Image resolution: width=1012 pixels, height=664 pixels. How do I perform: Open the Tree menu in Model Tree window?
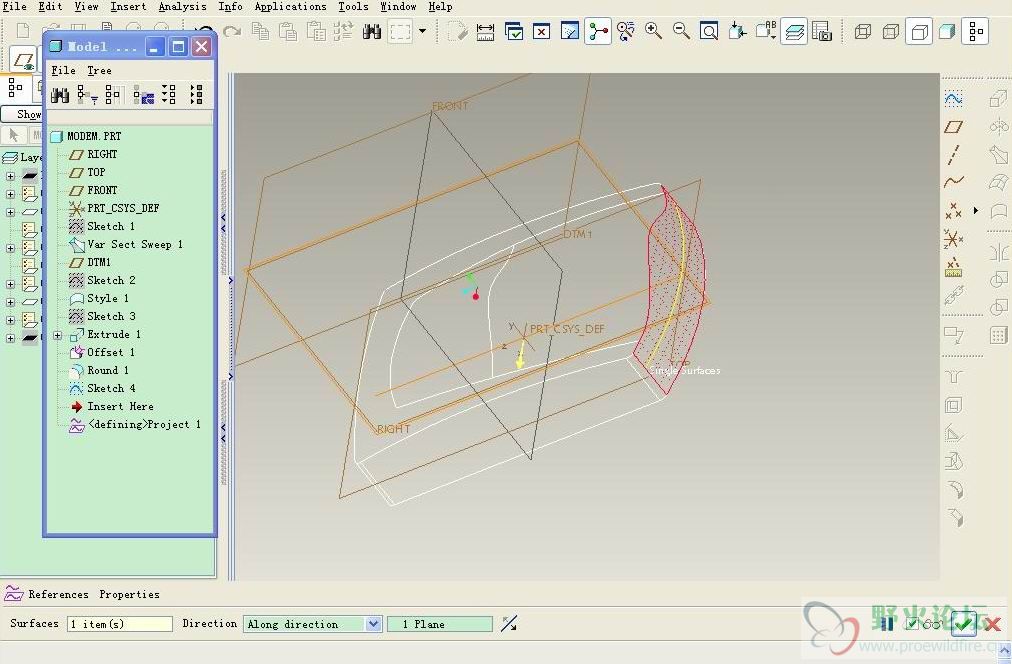[x=99, y=70]
